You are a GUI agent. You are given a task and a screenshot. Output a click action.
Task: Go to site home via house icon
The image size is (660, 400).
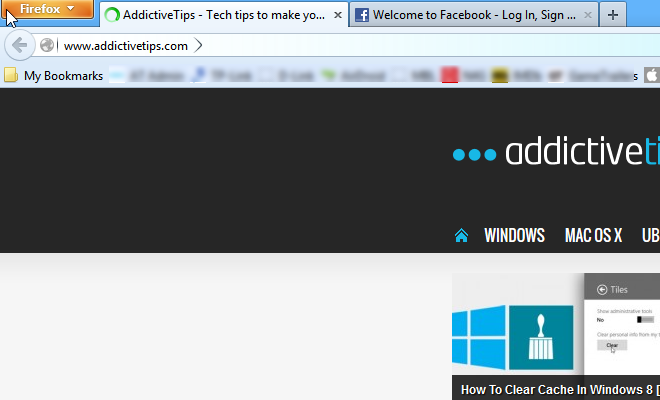[461, 235]
